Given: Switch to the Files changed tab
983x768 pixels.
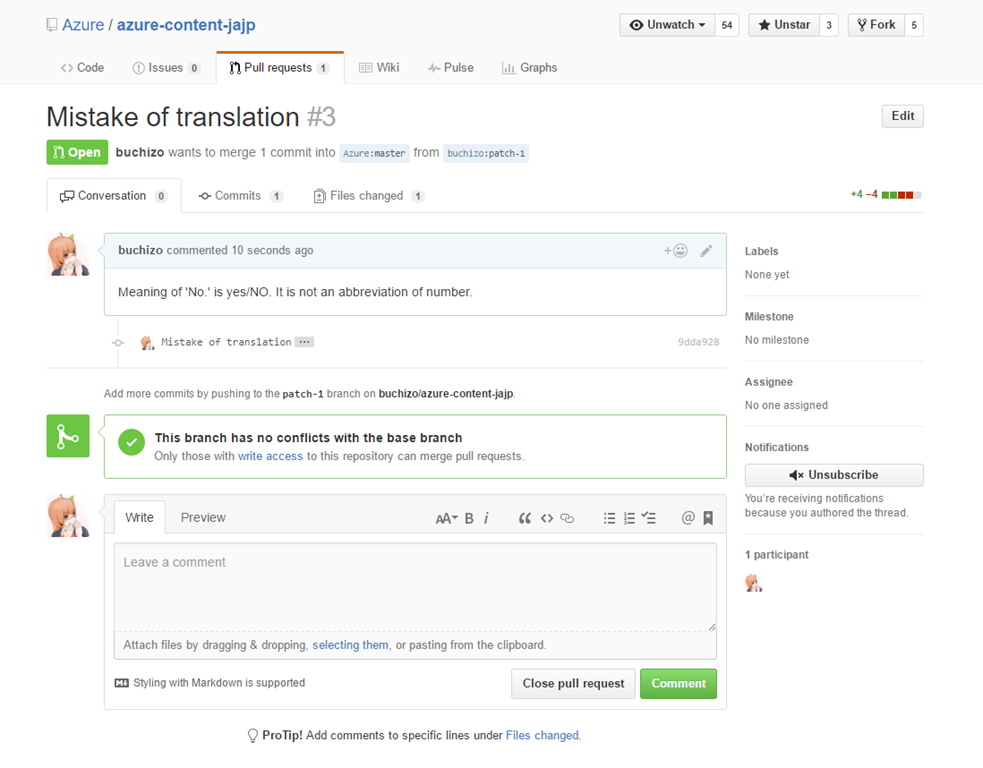Looking at the screenshot, I should pos(367,196).
